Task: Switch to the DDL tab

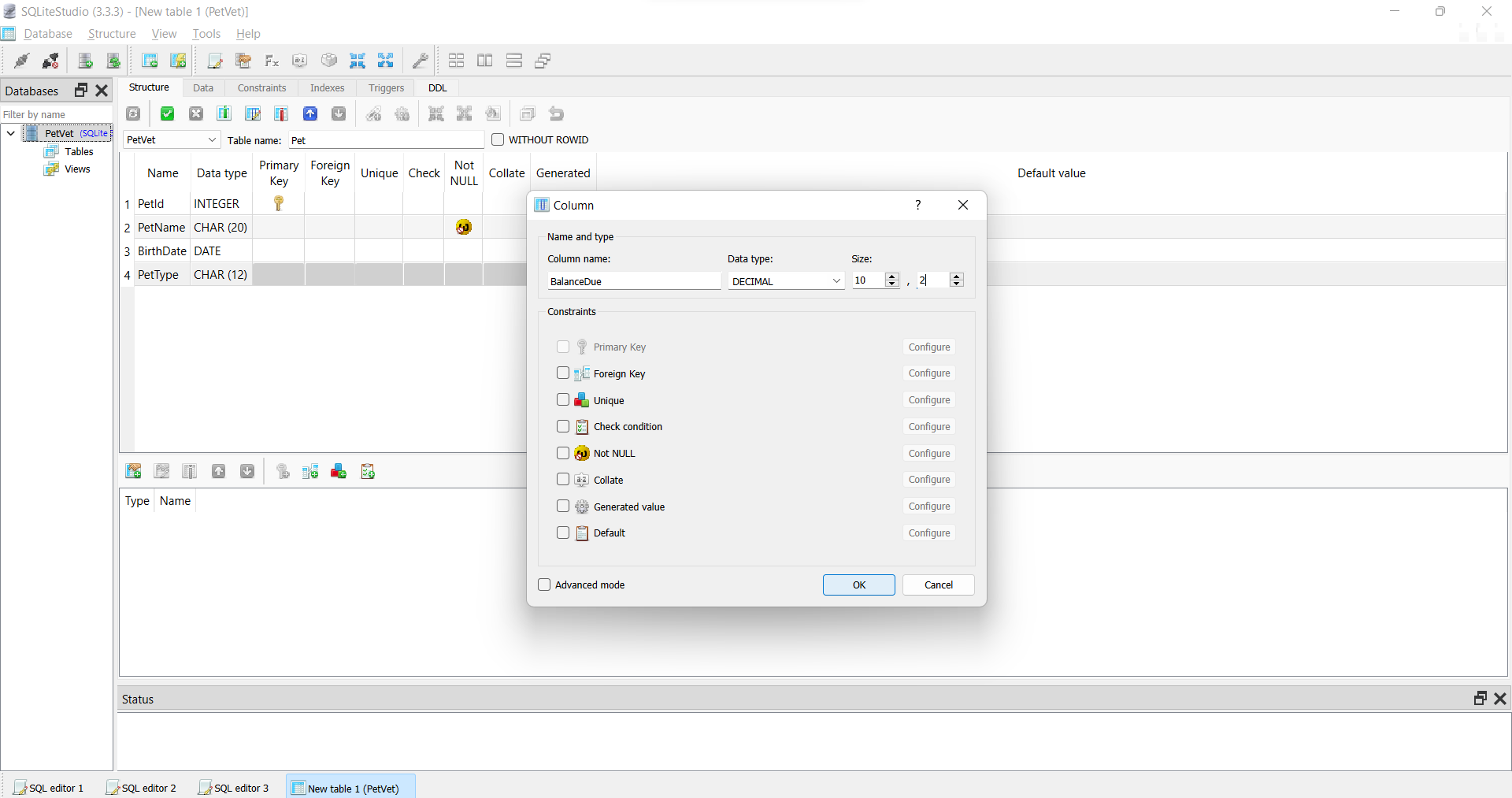Action: pos(438,87)
